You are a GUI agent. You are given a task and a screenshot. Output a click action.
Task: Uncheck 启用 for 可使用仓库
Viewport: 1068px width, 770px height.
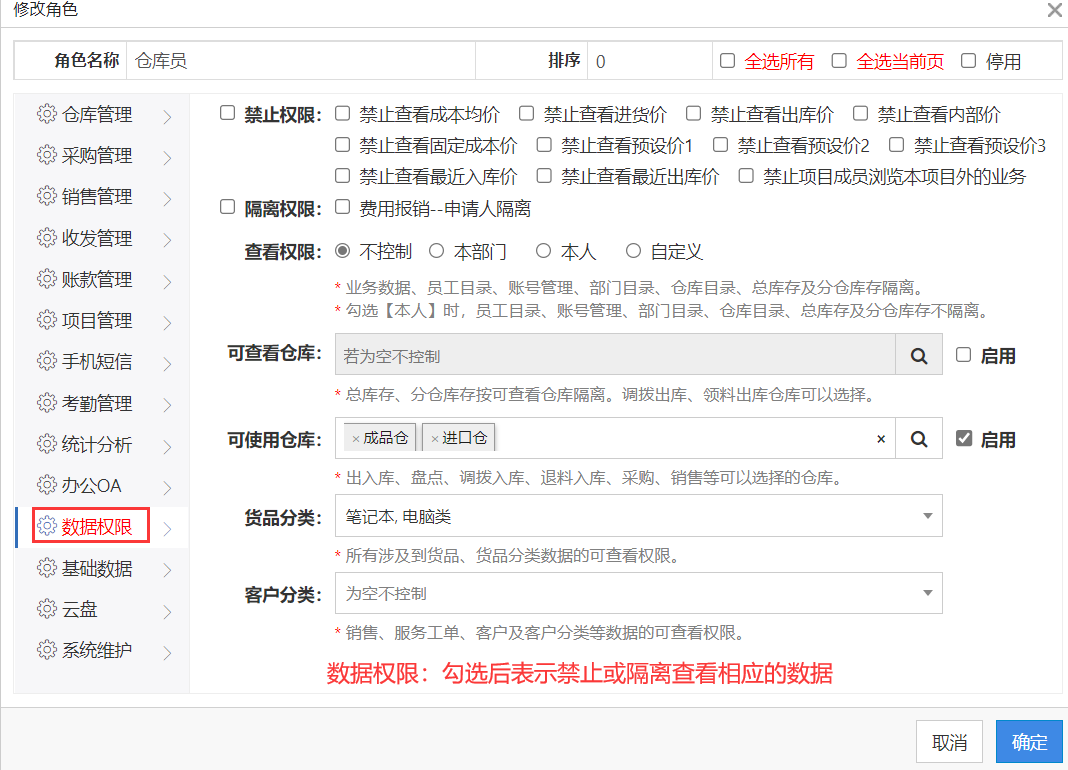pyautogui.click(x=964, y=438)
